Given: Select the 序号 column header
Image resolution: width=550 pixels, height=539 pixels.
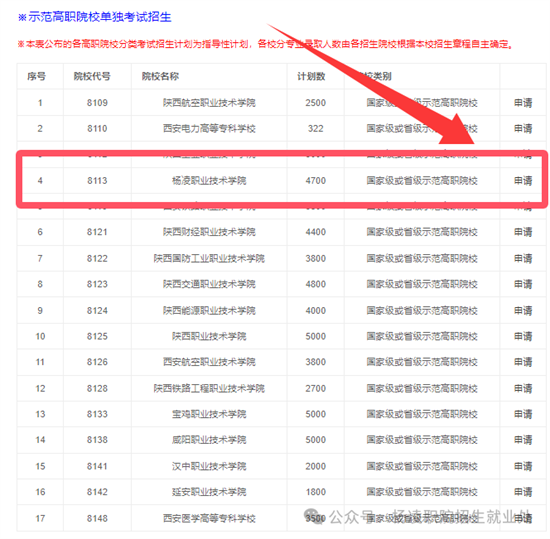Looking at the screenshot, I should (36, 76).
